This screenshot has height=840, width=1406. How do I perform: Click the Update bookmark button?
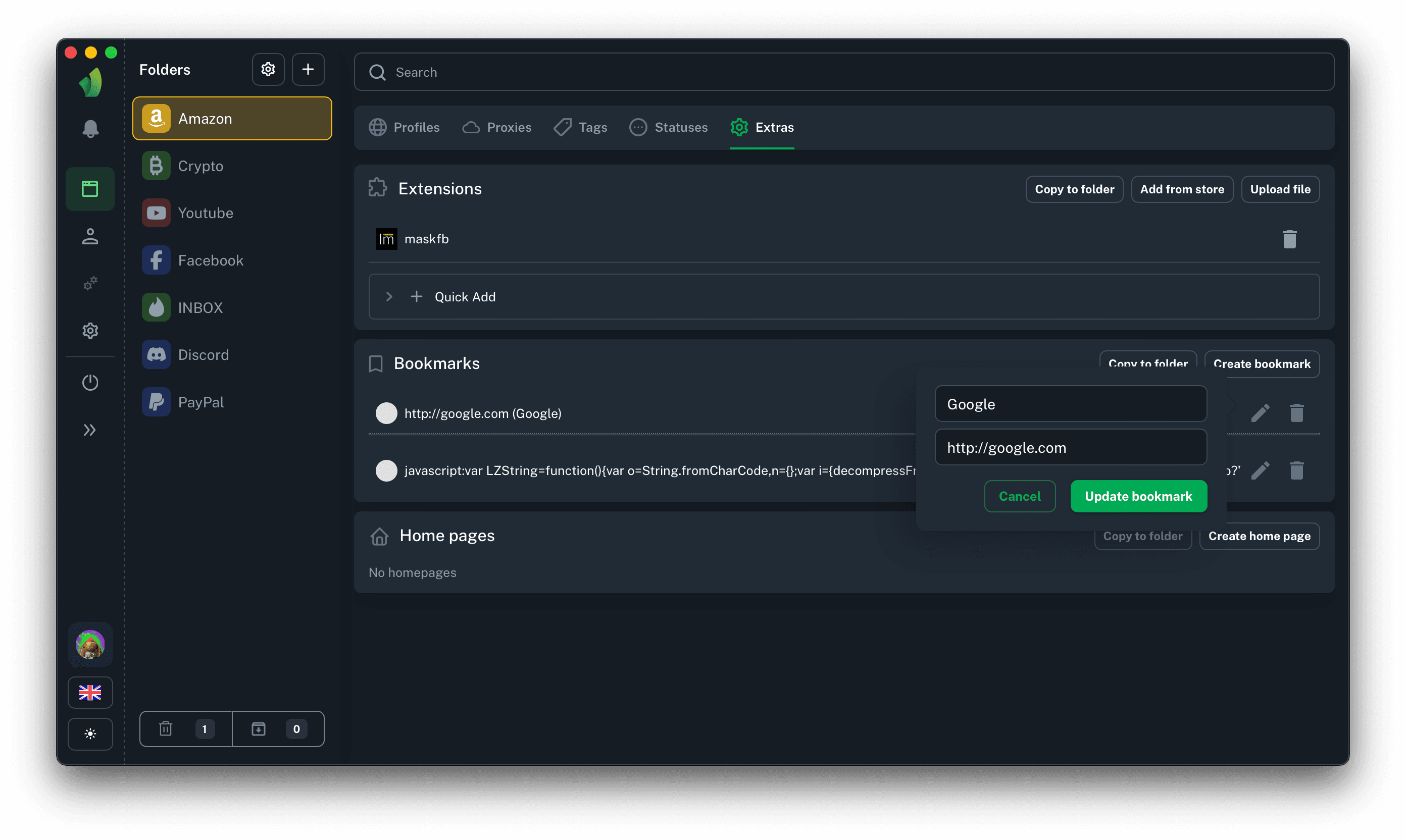(x=1138, y=496)
